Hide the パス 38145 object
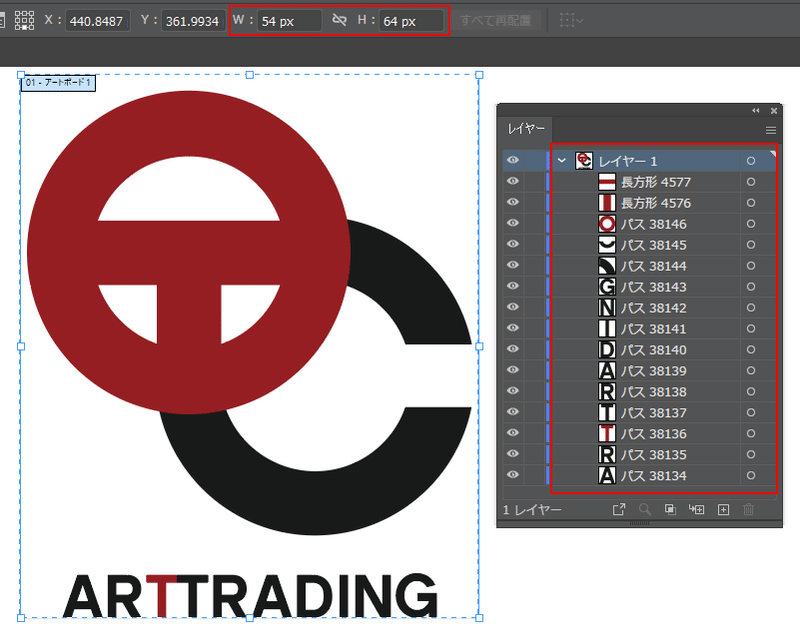The height and width of the screenshot is (633, 800). tap(513, 244)
